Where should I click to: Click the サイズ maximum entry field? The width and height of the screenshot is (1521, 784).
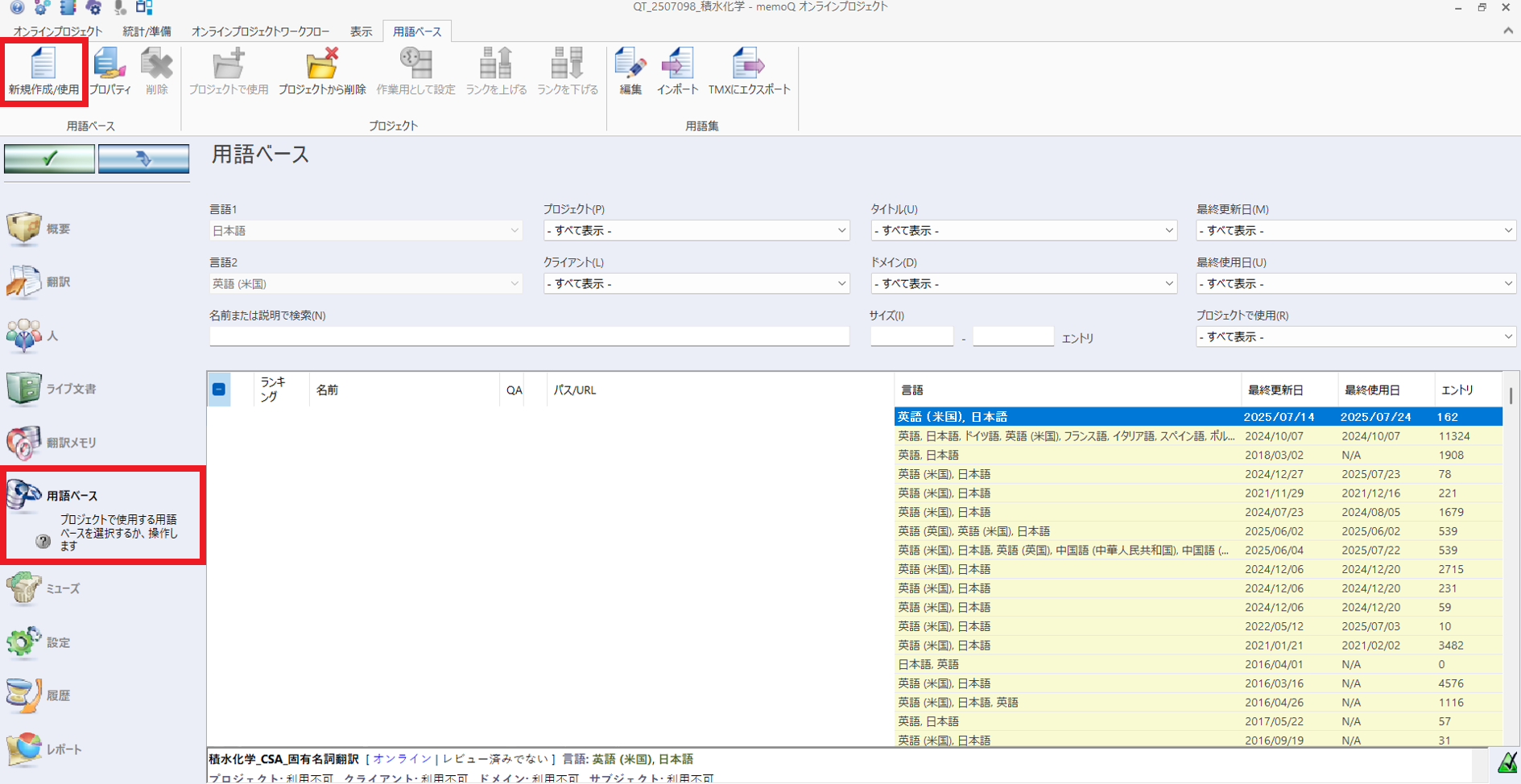click(1013, 336)
